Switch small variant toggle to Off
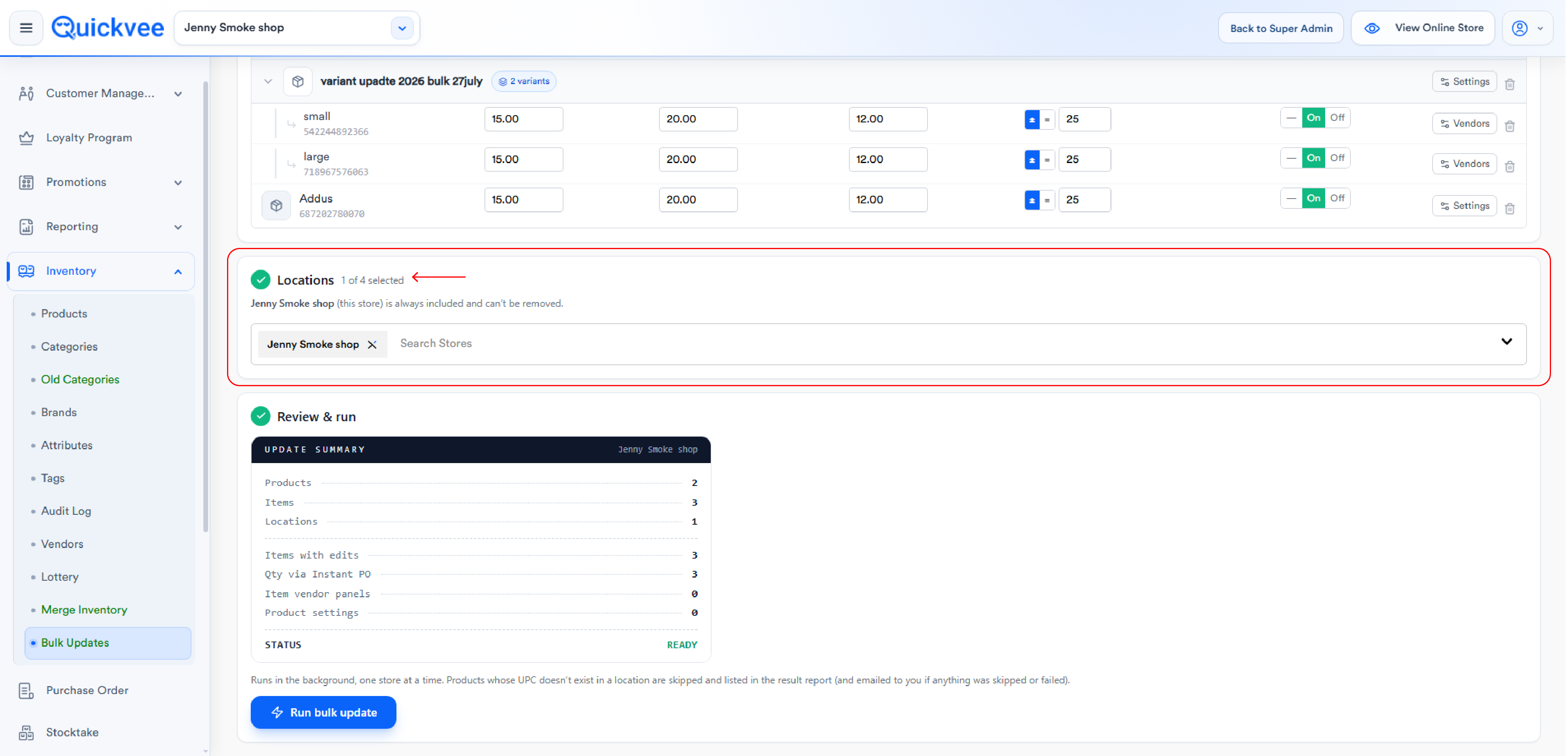1568x756 pixels. tap(1337, 118)
